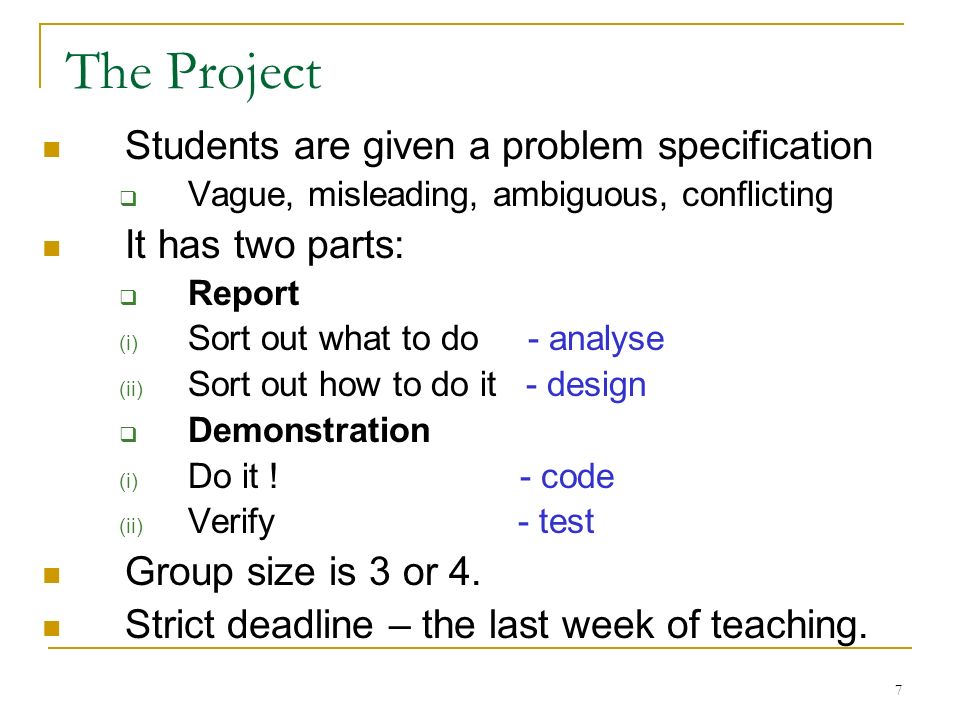
Task: Click the (i) marker before 'Sort out what to do'
Action: point(129,343)
